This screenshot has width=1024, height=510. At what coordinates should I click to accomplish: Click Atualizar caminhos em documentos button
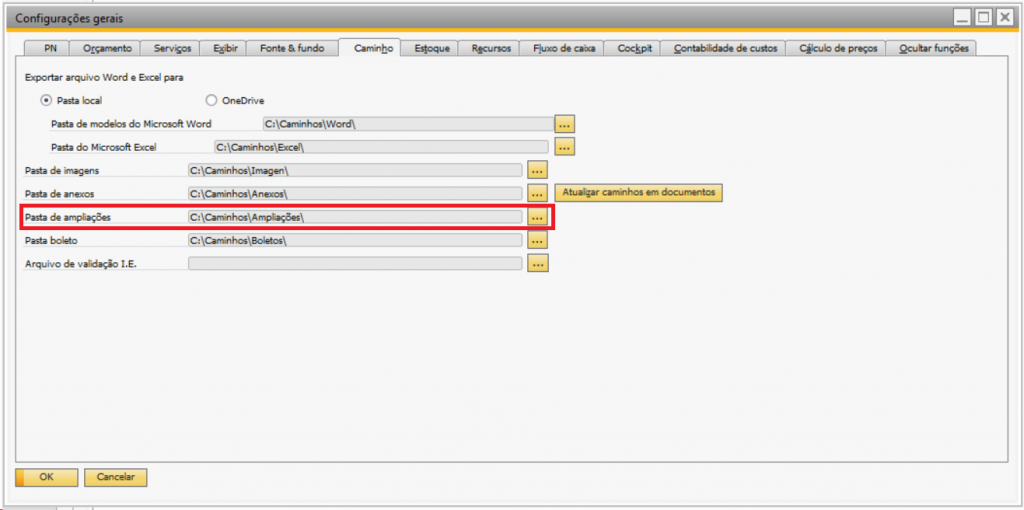(639, 192)
